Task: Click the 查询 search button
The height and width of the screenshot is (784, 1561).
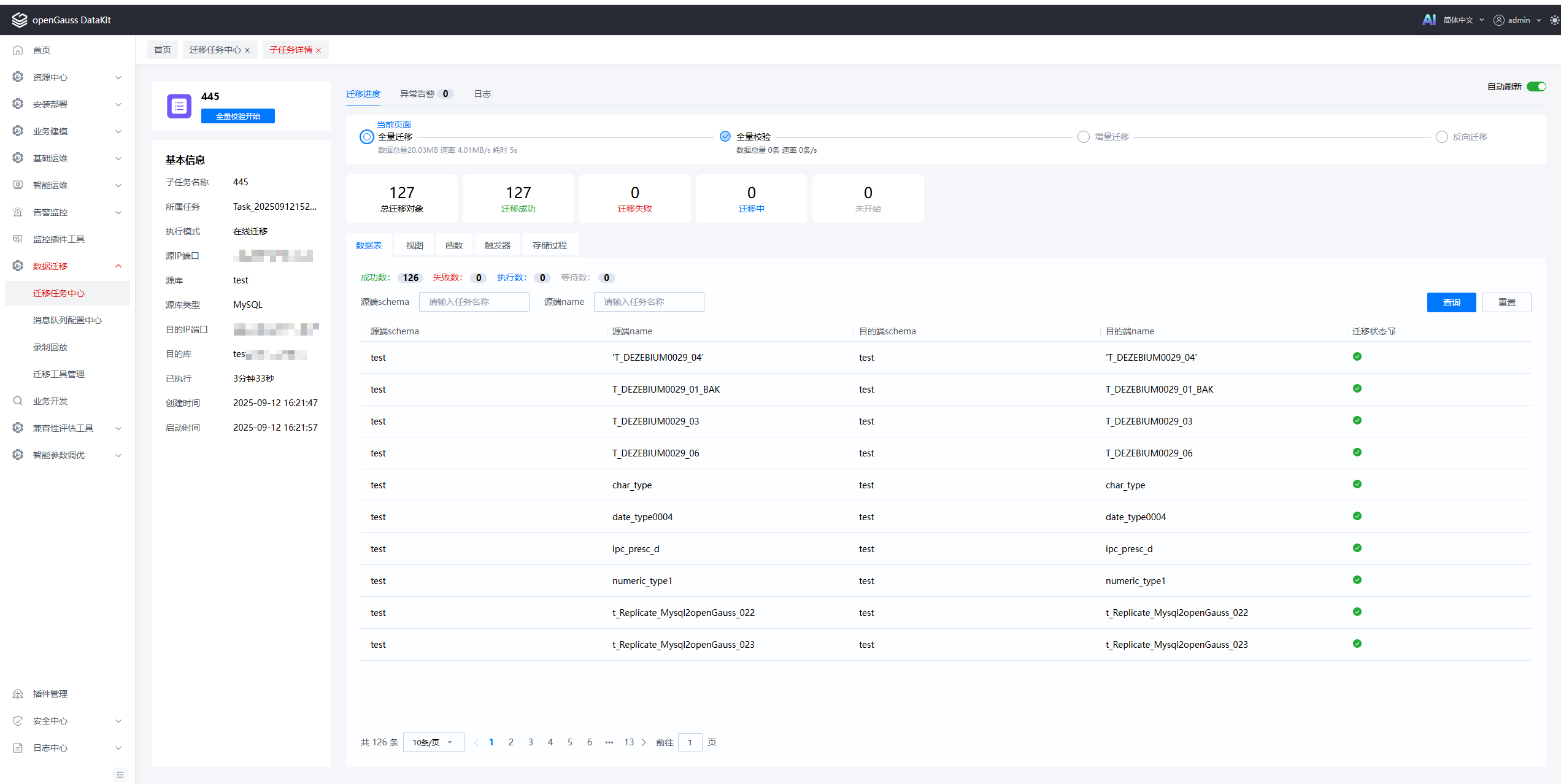Action: 1451,302
